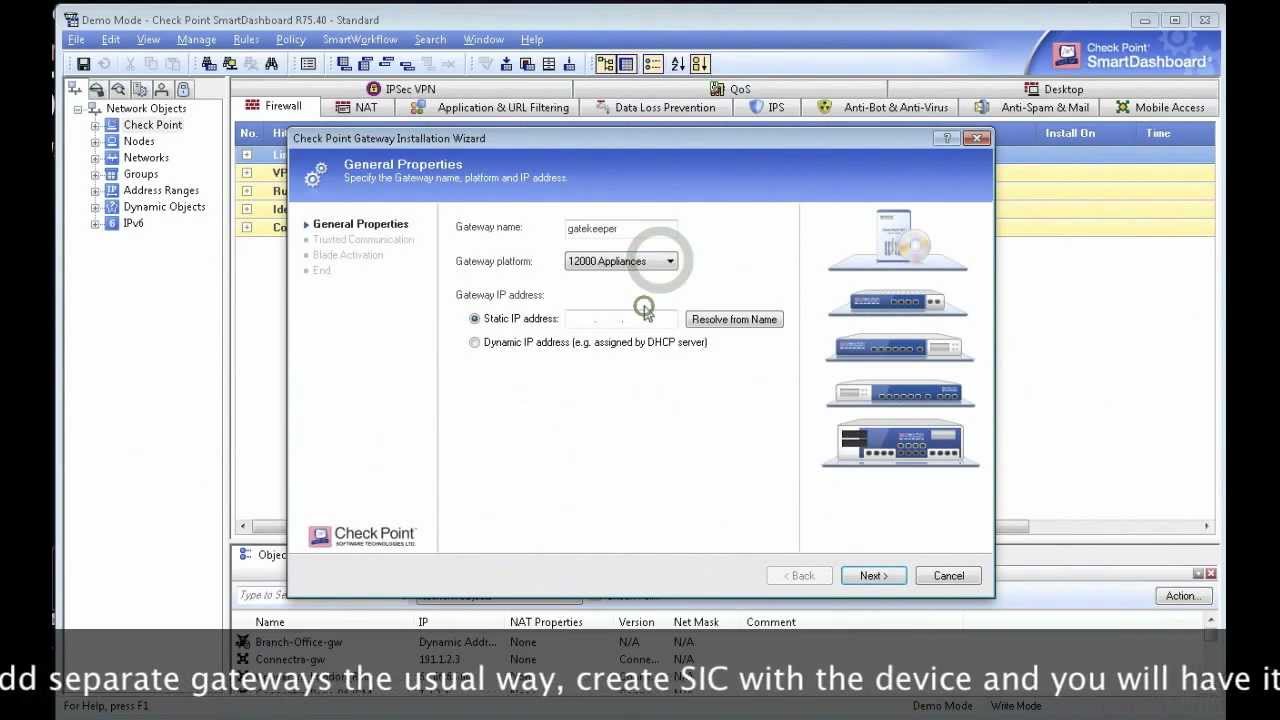
Task: Expand the Dynamic Objects tree node
Action: click(x=95, y=207)
